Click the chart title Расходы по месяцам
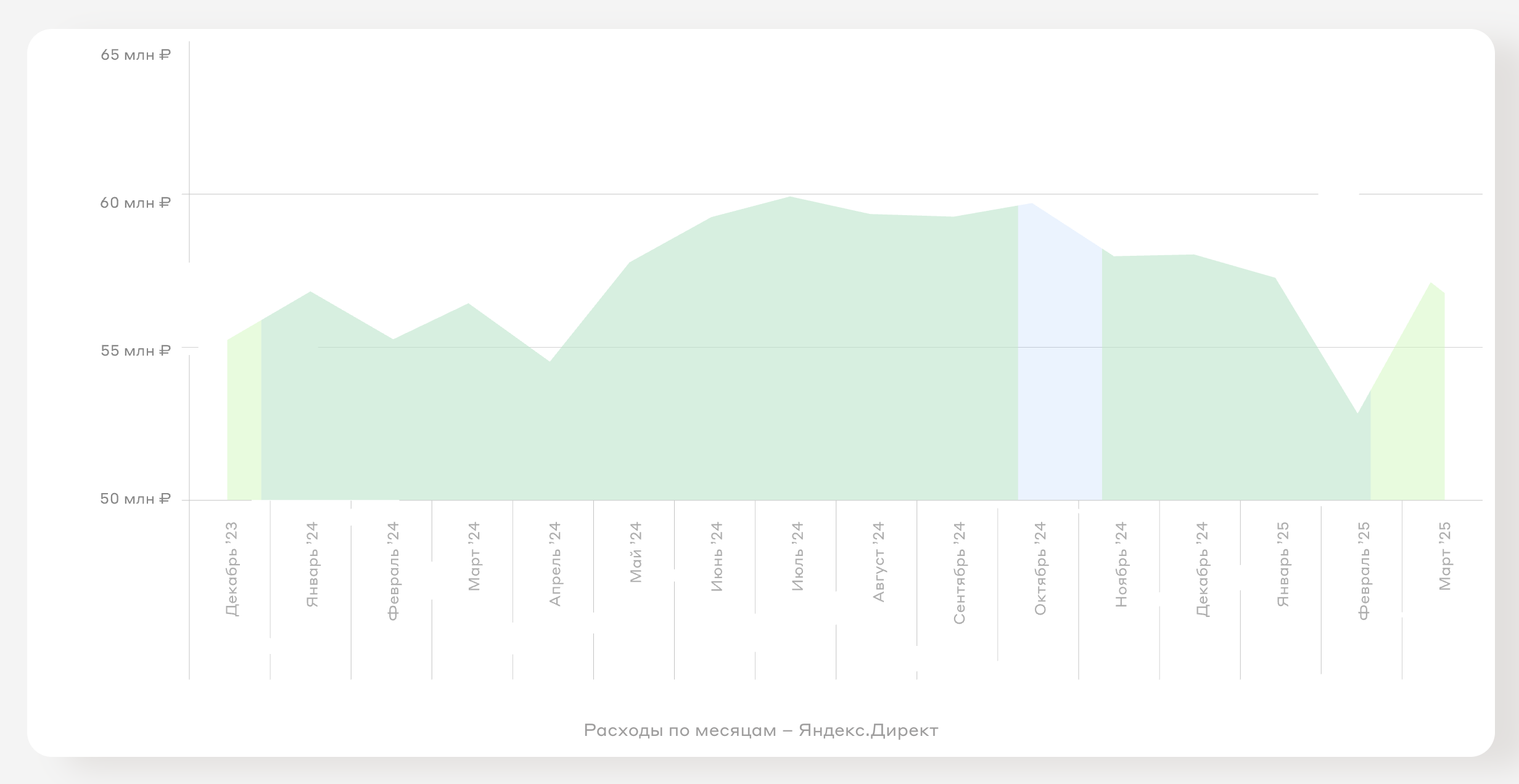Image resolution: width=1519 pixels, height=784 pixels. (760, 730)
